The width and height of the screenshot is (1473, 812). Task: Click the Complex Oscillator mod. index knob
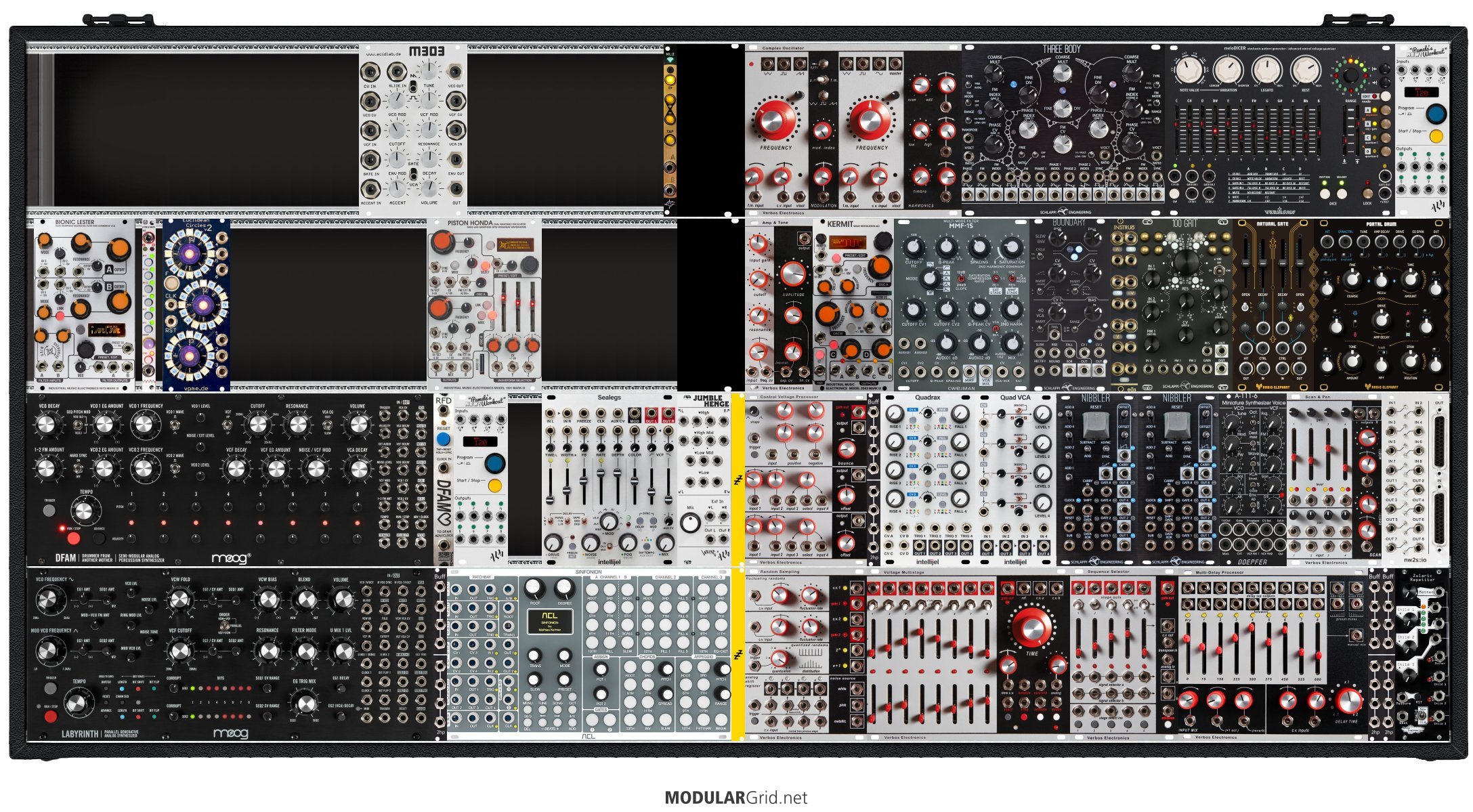click(822, 130)
